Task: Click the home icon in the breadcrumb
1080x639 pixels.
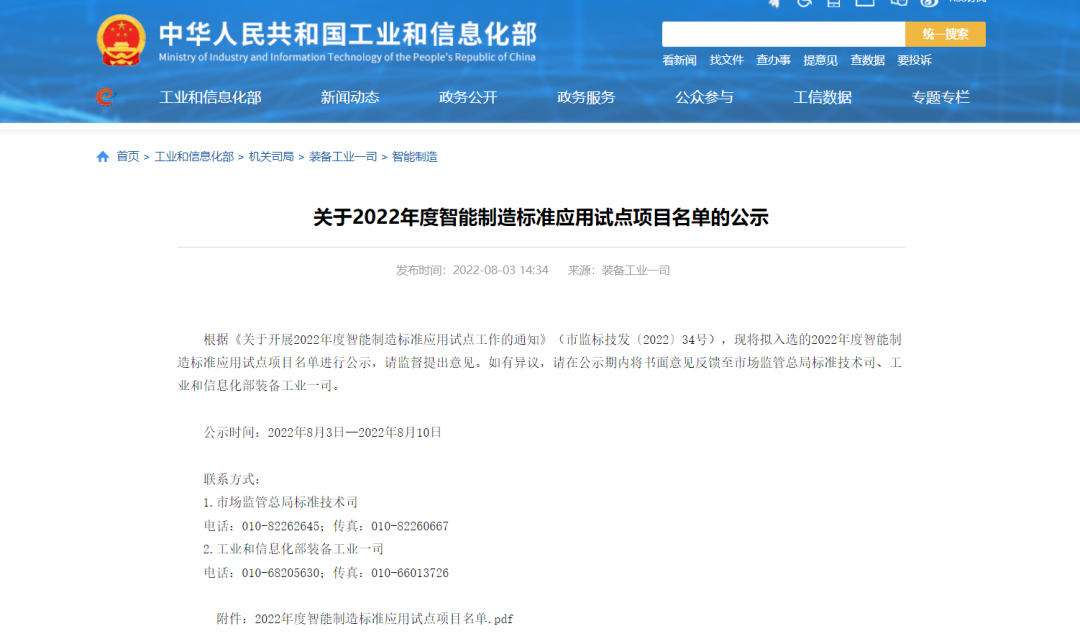Action: tap(103, 157)
